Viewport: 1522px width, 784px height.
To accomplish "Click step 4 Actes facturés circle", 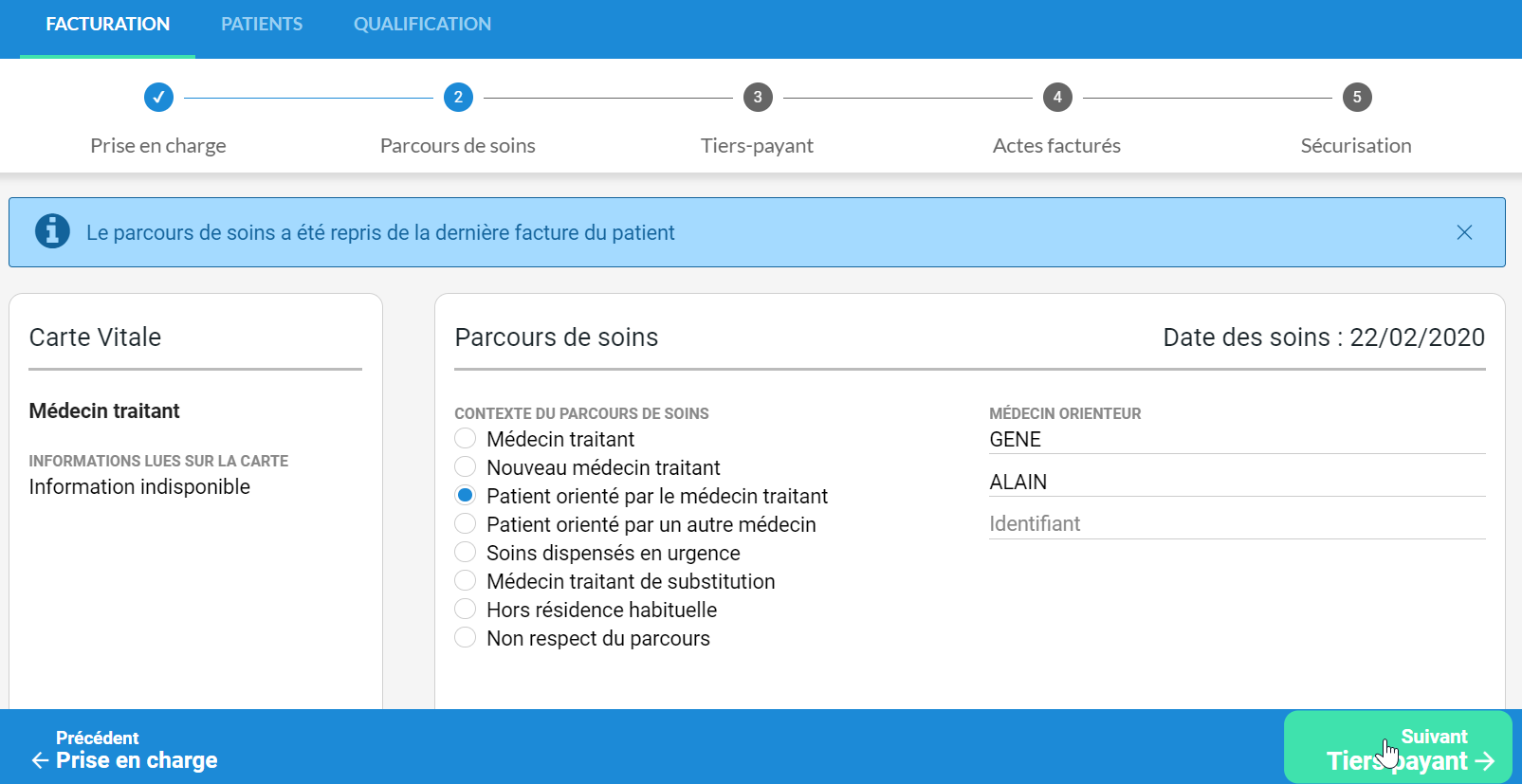I will tap(1057, 97).
